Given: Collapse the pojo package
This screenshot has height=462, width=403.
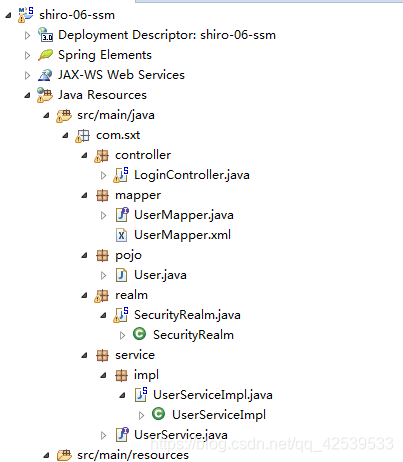Looking at the screenshot, I should pos(84,256).
